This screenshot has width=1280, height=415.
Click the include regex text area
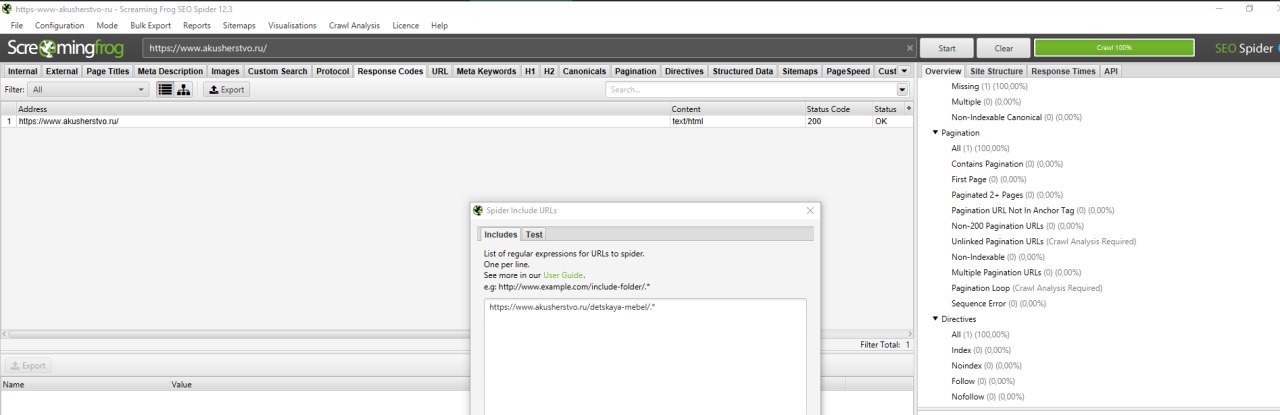coord(645,355)
